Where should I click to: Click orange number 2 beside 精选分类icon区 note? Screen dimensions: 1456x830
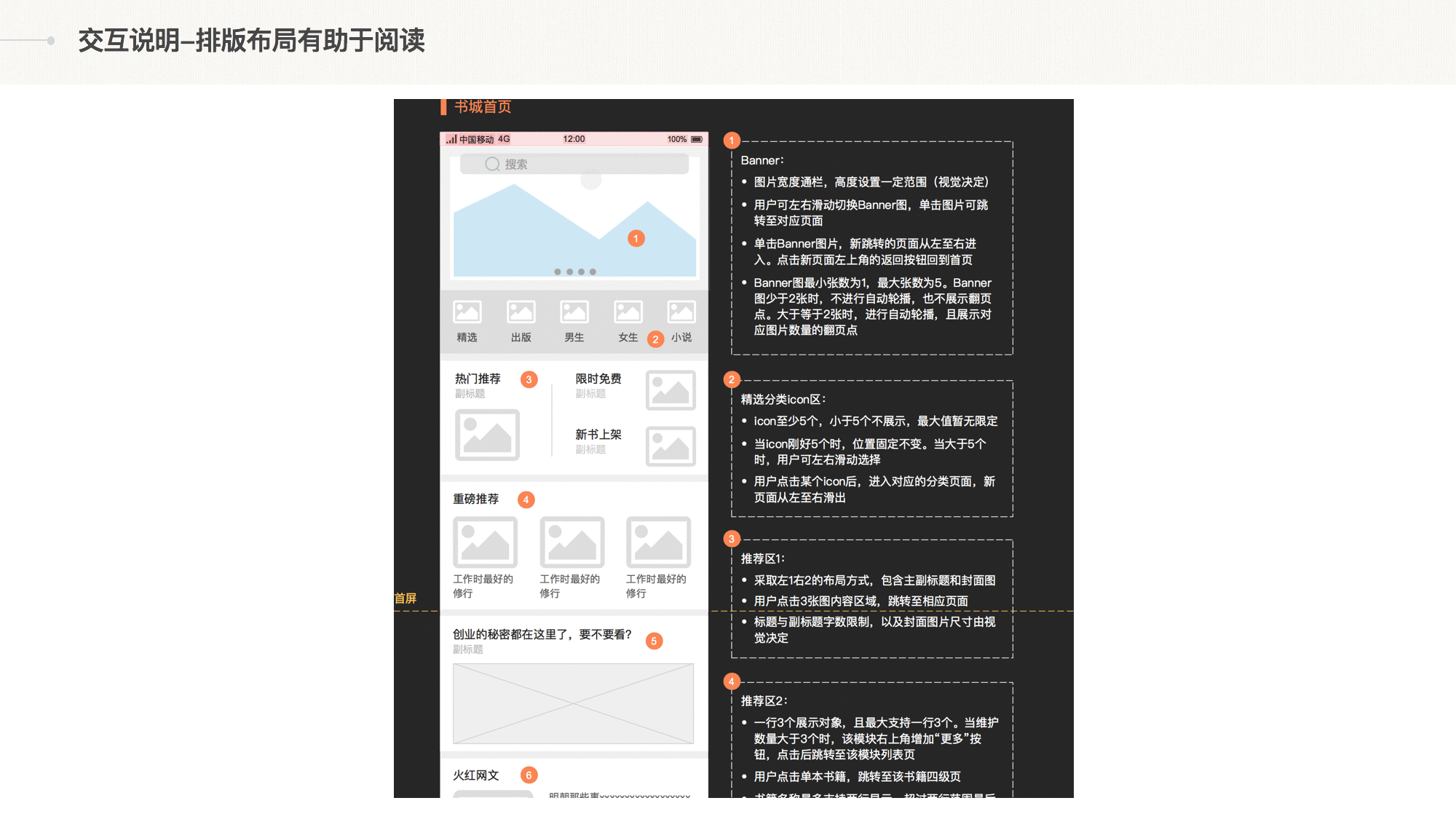pos(732,379)
